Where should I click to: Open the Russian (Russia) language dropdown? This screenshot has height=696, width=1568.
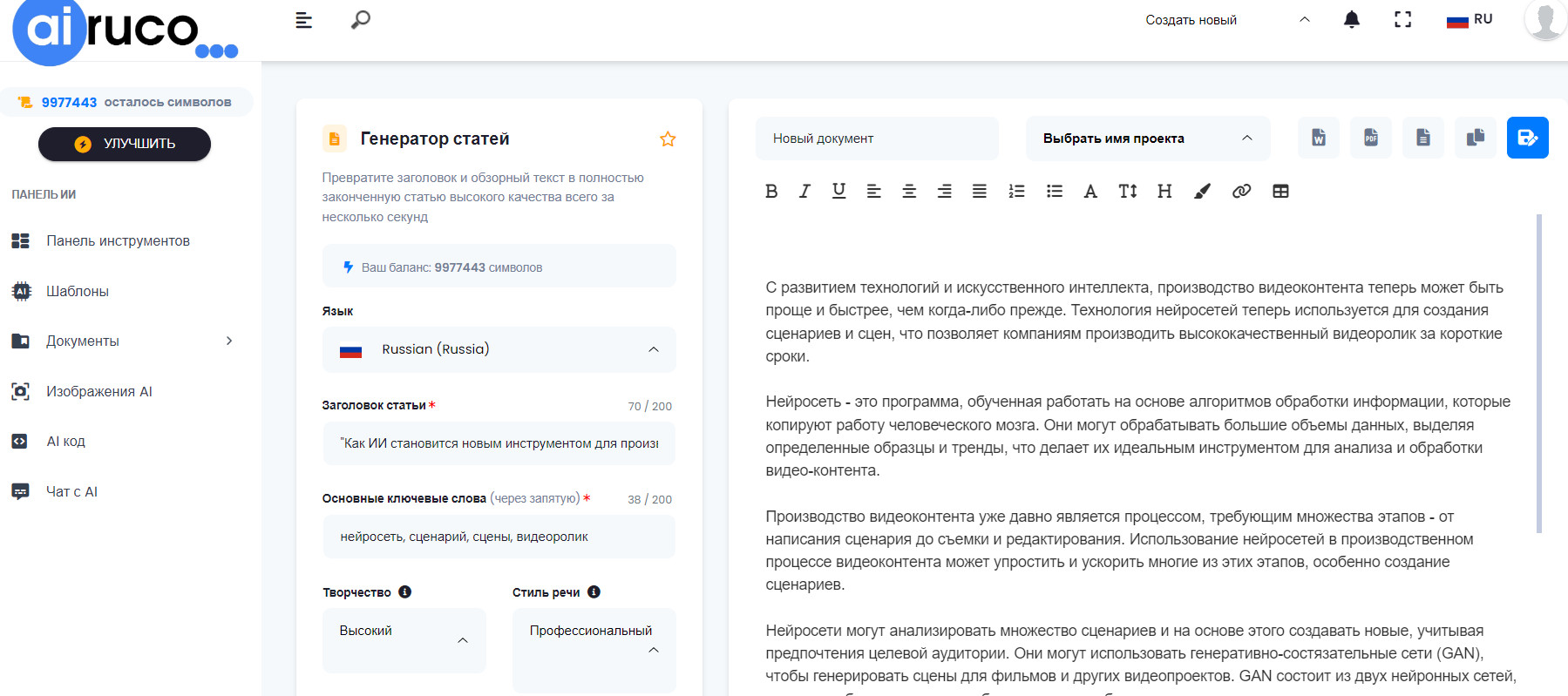coord(499,349)
